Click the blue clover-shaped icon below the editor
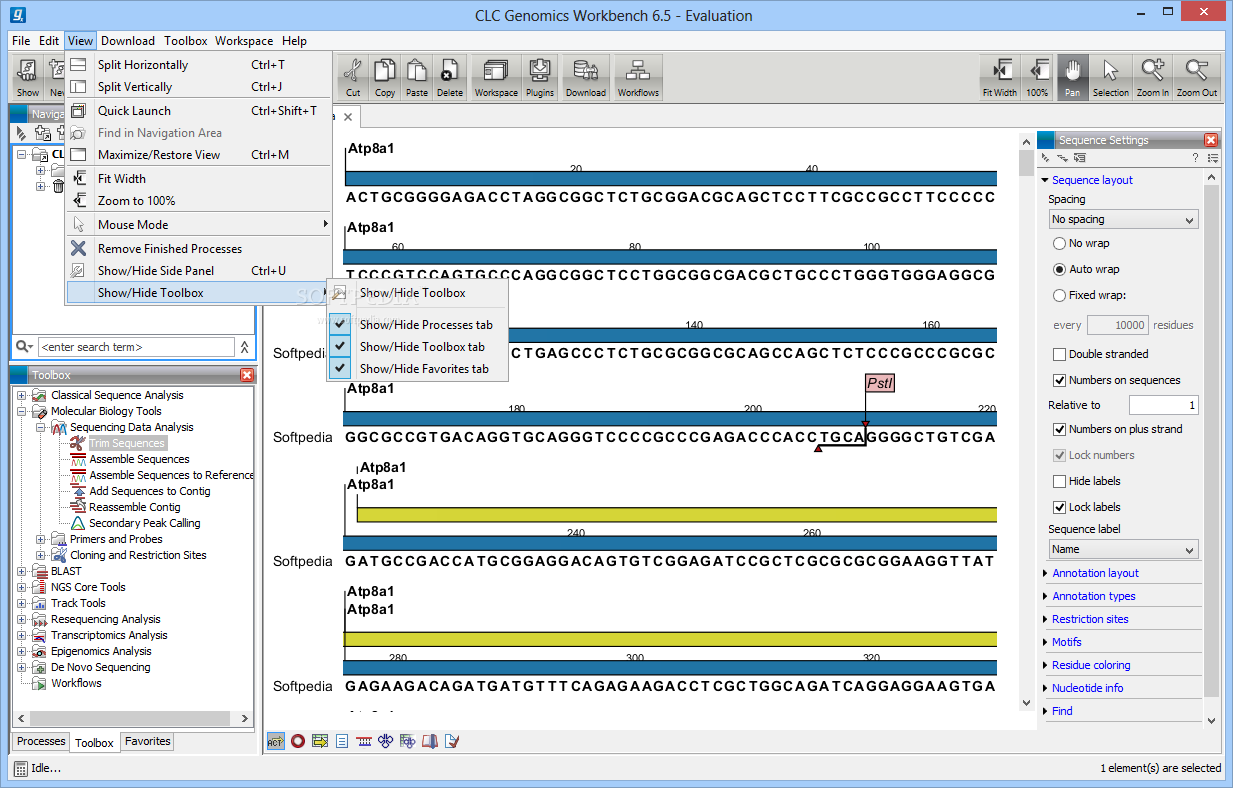1233x788 pixels. coord(386,741)
